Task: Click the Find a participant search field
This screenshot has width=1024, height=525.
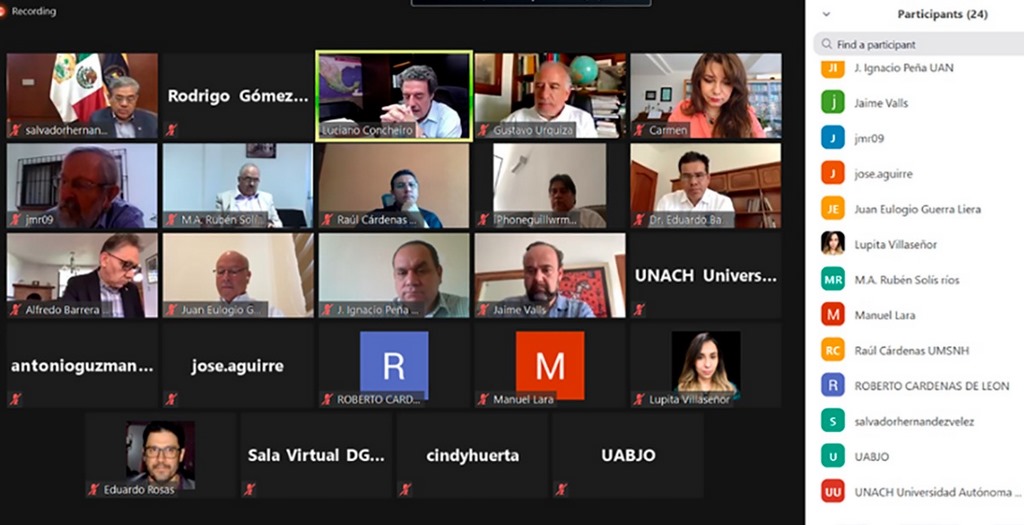Action: (919, 44)
